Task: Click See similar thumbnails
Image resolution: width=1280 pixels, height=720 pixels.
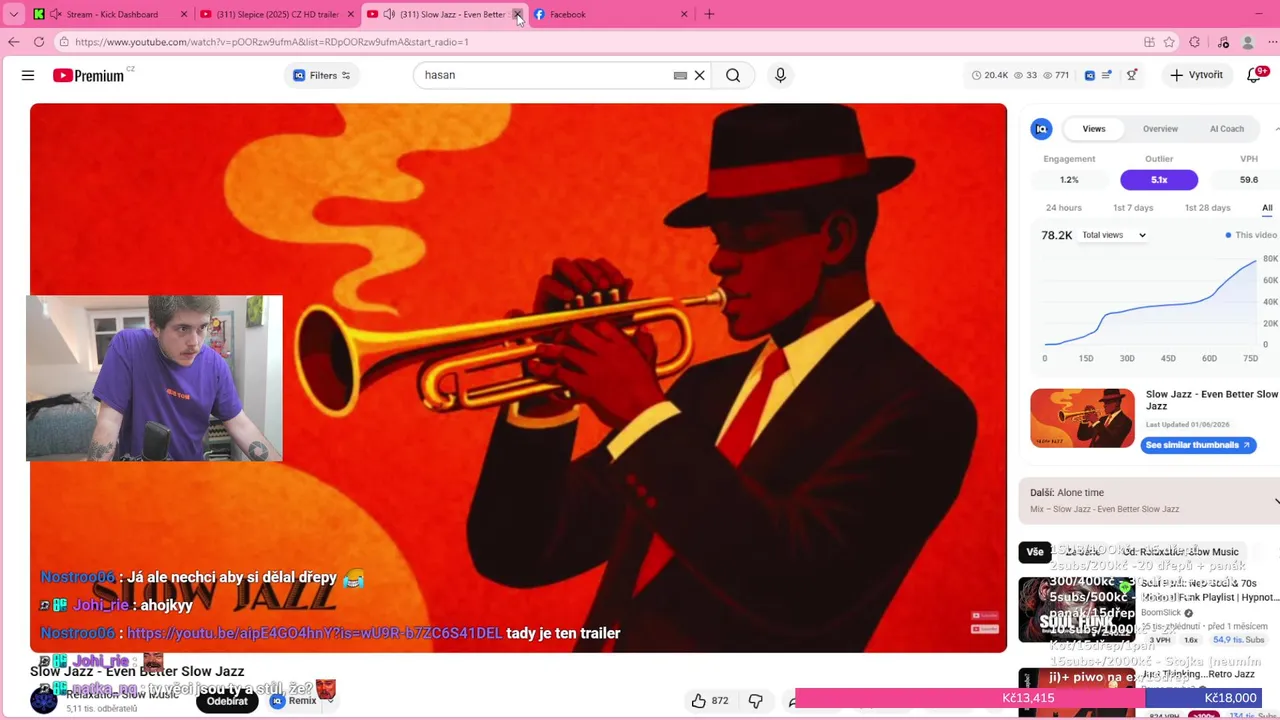Action: point(1198,445)
